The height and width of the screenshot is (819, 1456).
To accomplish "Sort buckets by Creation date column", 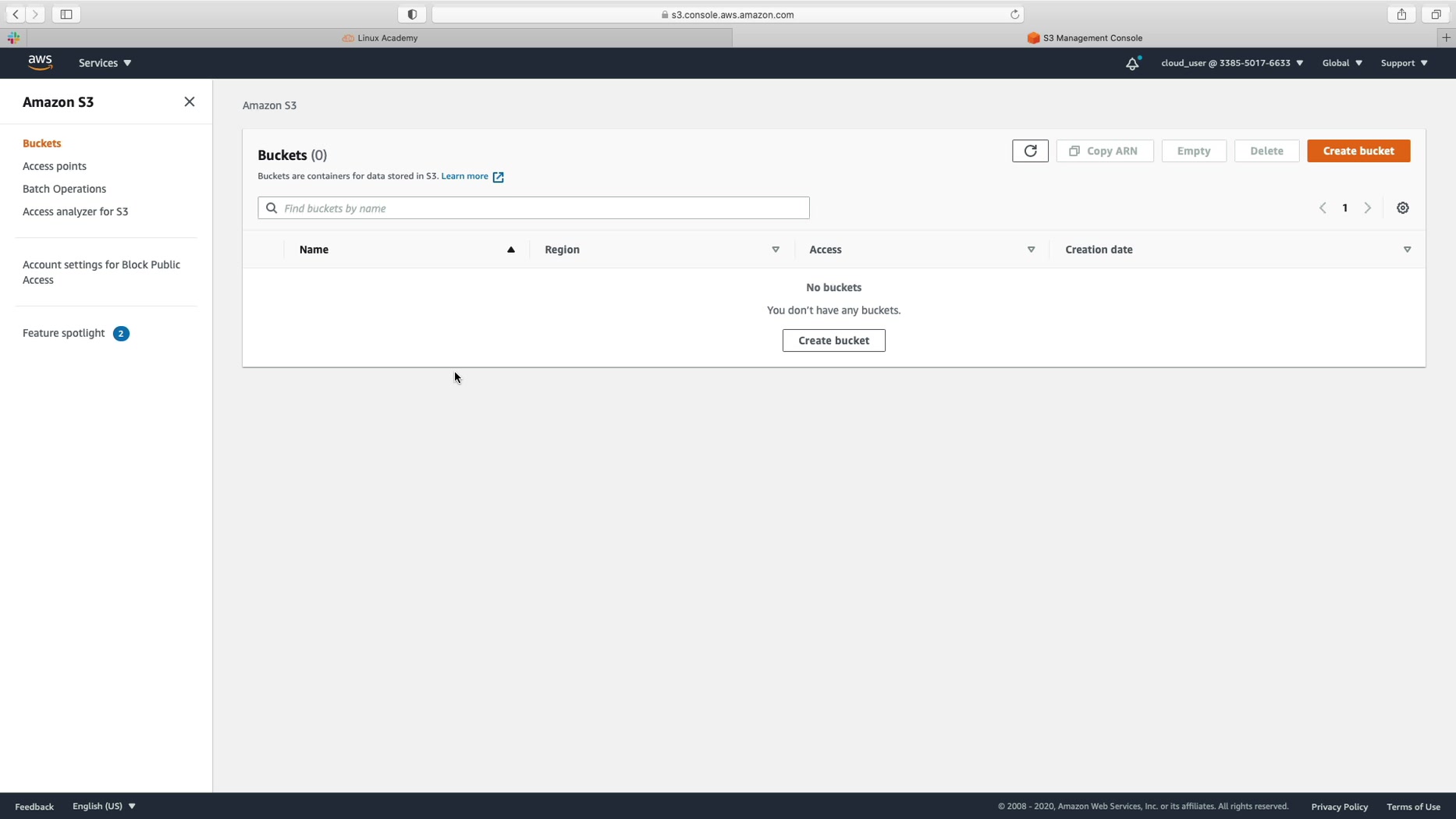I will pyautogui.click(x=1238, y=250).
